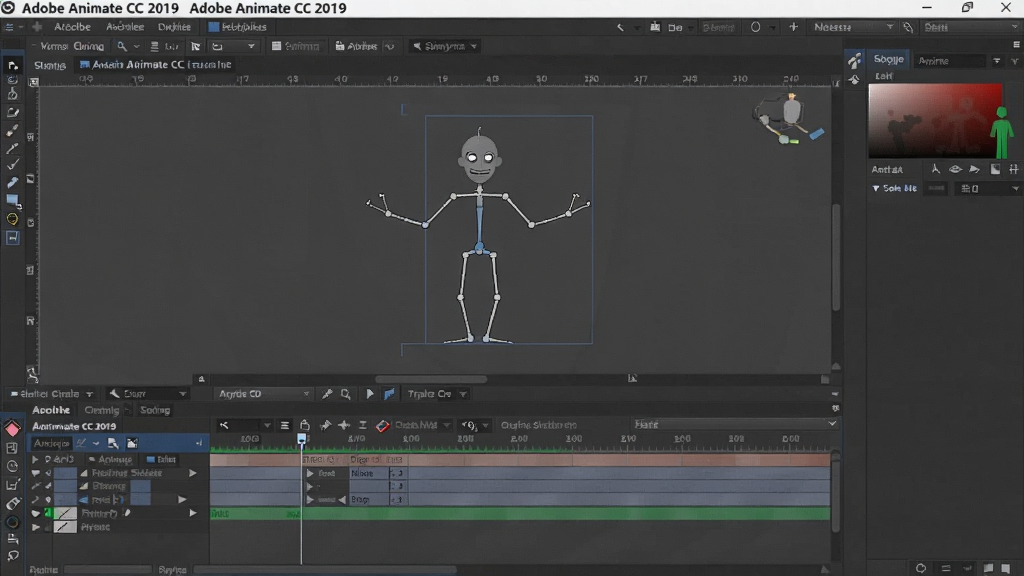Screen dimensions: 1024x576
Task: Click the three-line list icon in timeline toolbar
Action: point(285,425)
